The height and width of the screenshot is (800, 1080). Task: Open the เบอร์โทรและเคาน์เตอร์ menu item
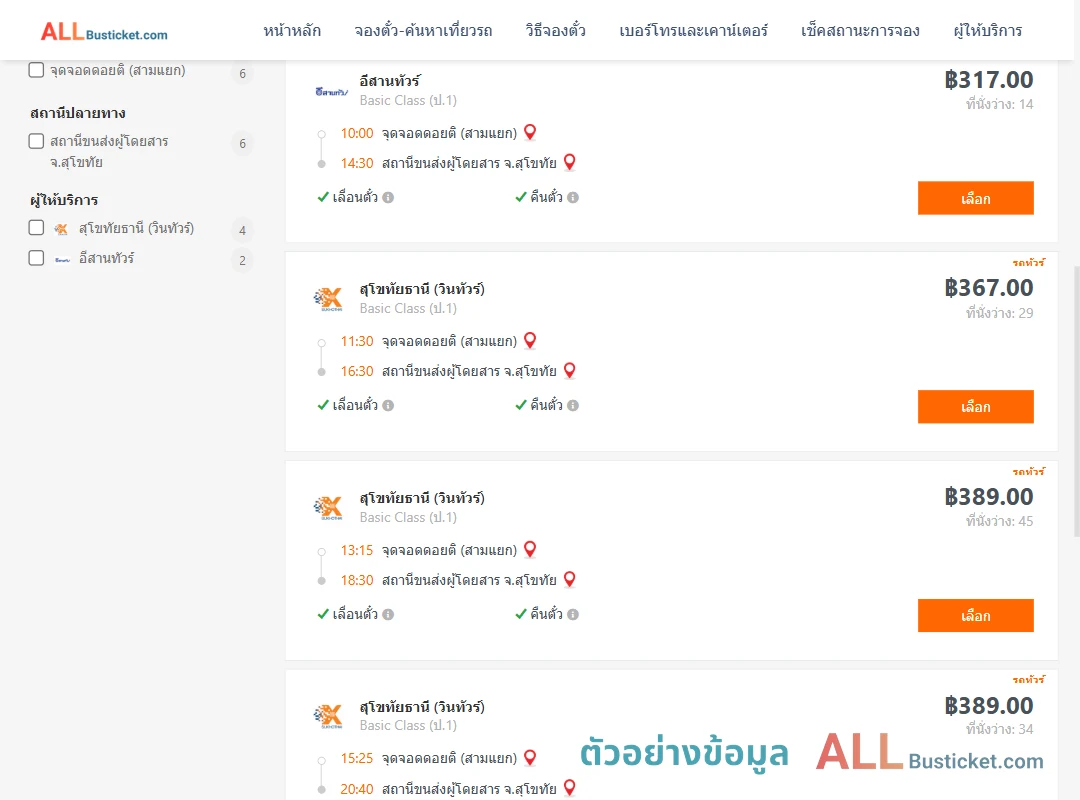click(693, 31)
